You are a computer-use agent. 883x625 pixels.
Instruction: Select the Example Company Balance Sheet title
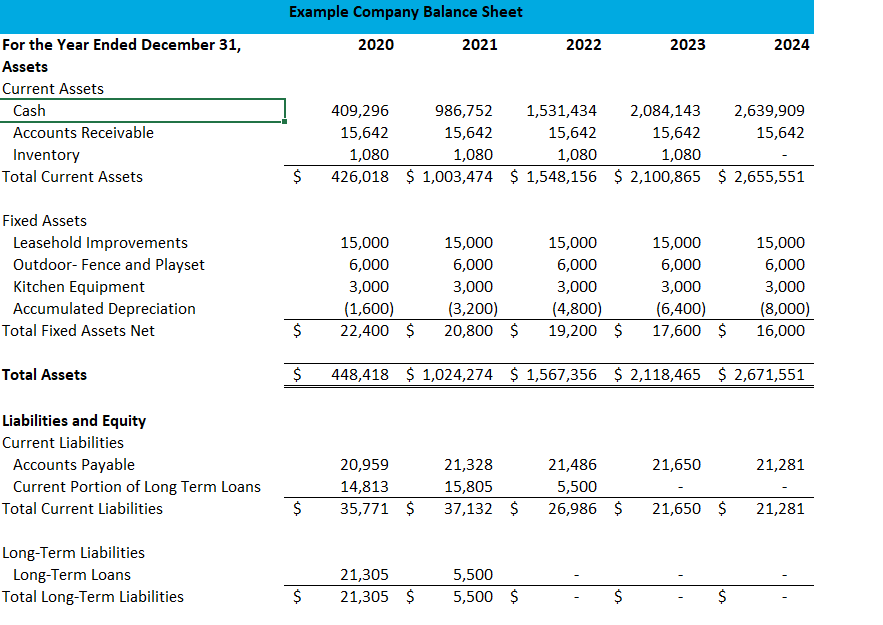click(405, 12)
